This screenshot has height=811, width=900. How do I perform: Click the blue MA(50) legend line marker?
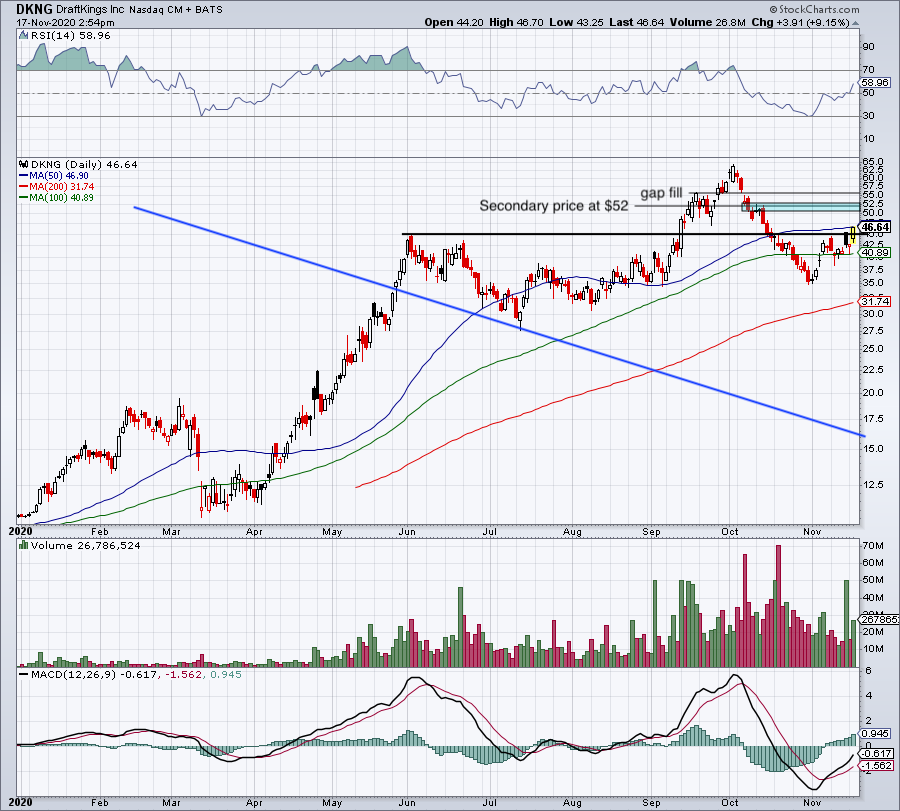tap(24, 176)
